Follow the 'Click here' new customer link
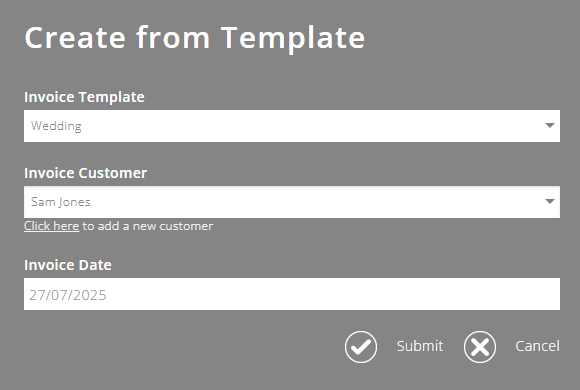 tap(51, 226)
